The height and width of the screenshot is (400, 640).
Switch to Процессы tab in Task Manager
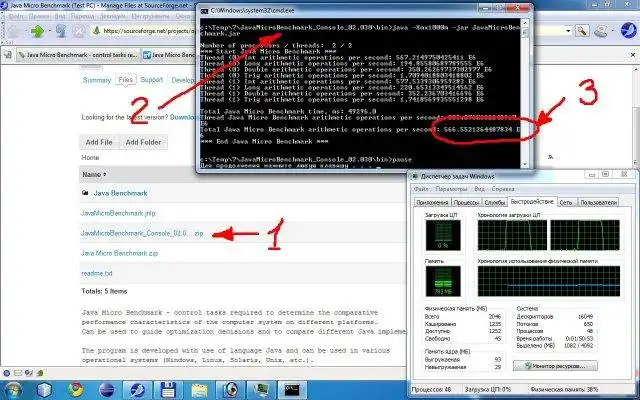(x=467, y=202)
